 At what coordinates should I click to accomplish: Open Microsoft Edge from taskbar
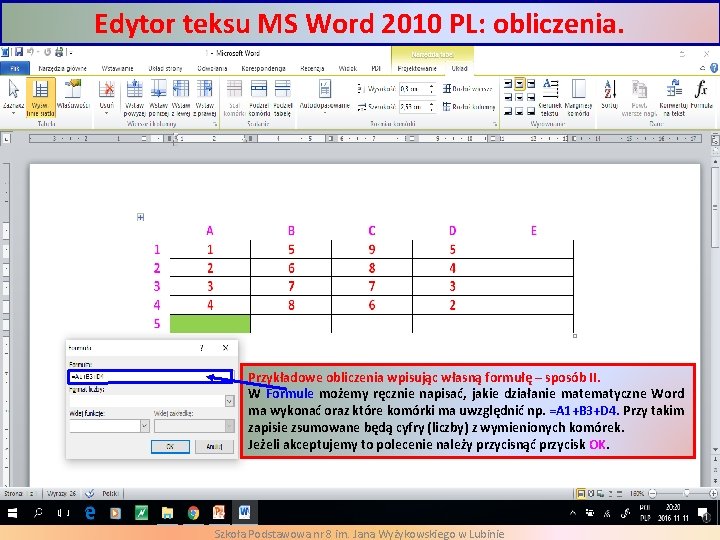tap(90, 513)
